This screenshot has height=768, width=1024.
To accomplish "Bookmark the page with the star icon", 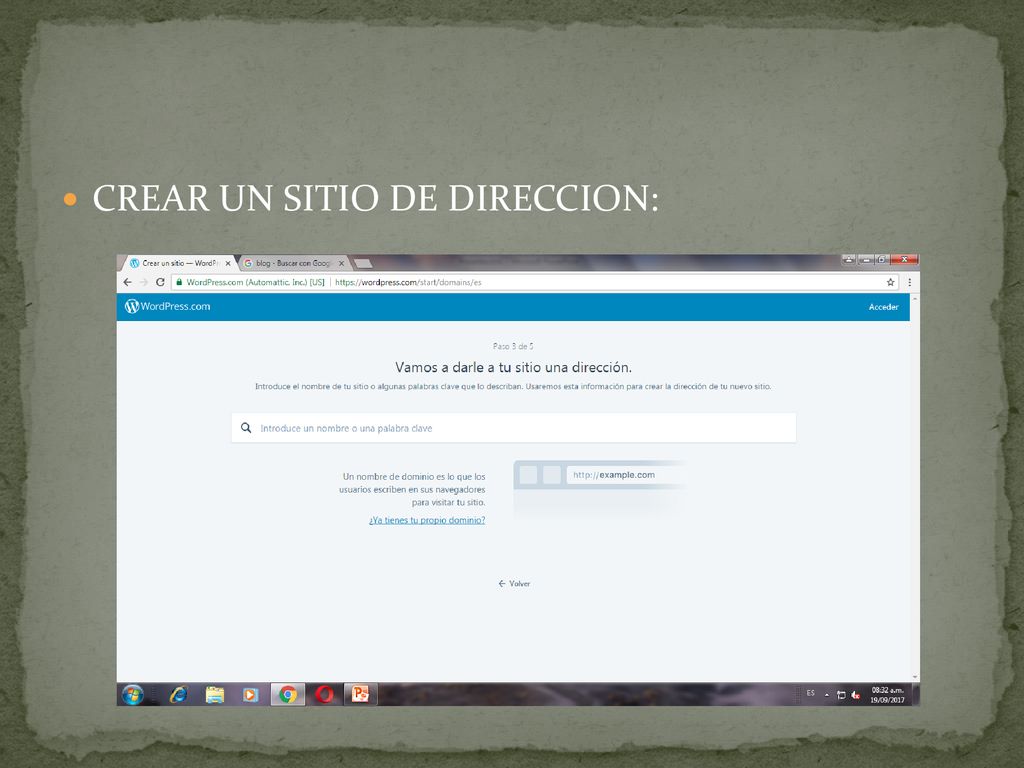I will pyautogui.click(x=890, y=282).
